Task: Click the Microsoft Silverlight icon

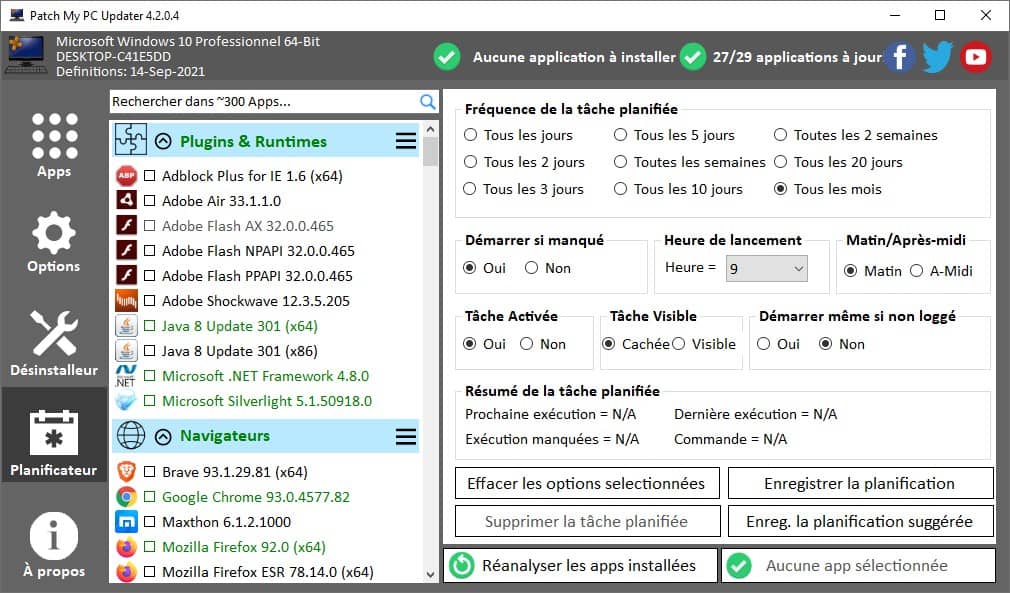Action: [126, 401]
